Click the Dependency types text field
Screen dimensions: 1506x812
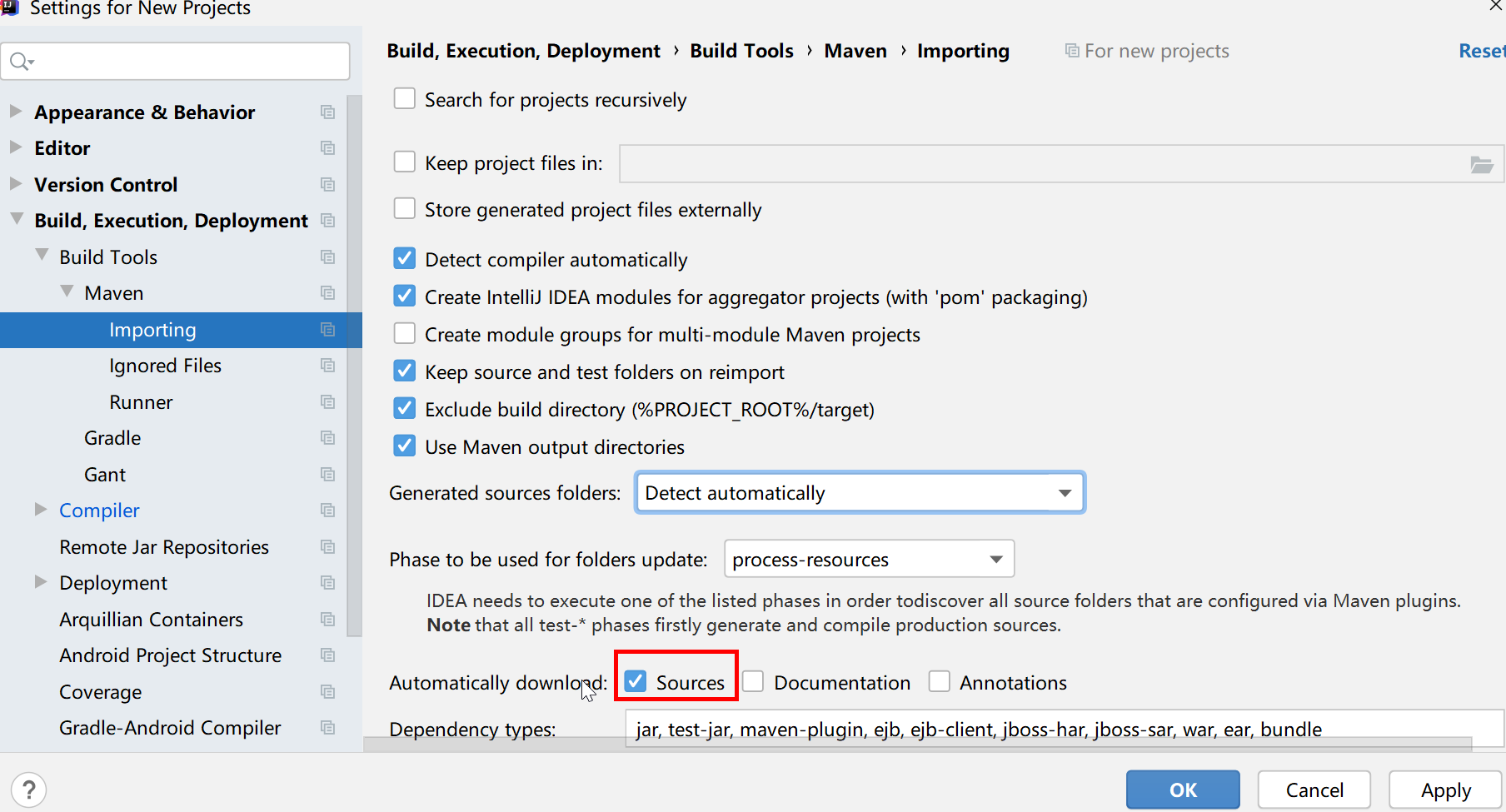click(x=1065, y=729)
